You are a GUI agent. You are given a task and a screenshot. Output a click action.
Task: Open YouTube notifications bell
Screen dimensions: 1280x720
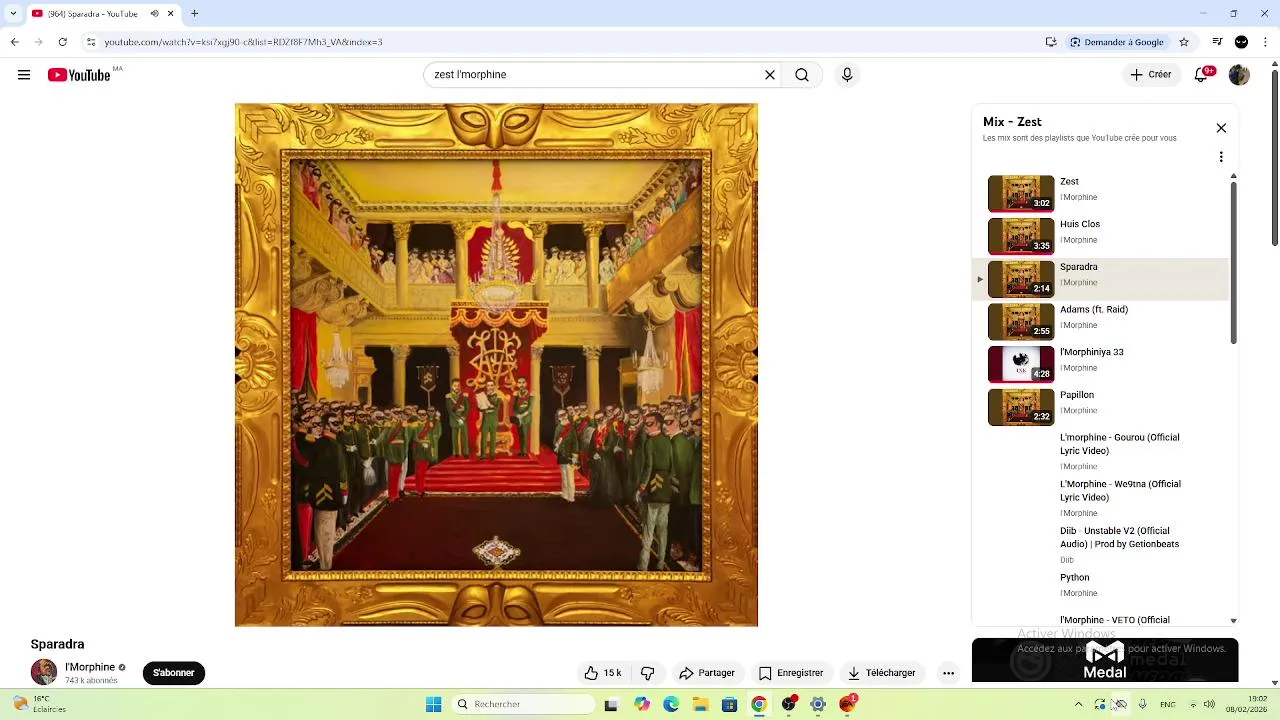click(1202, 75)
